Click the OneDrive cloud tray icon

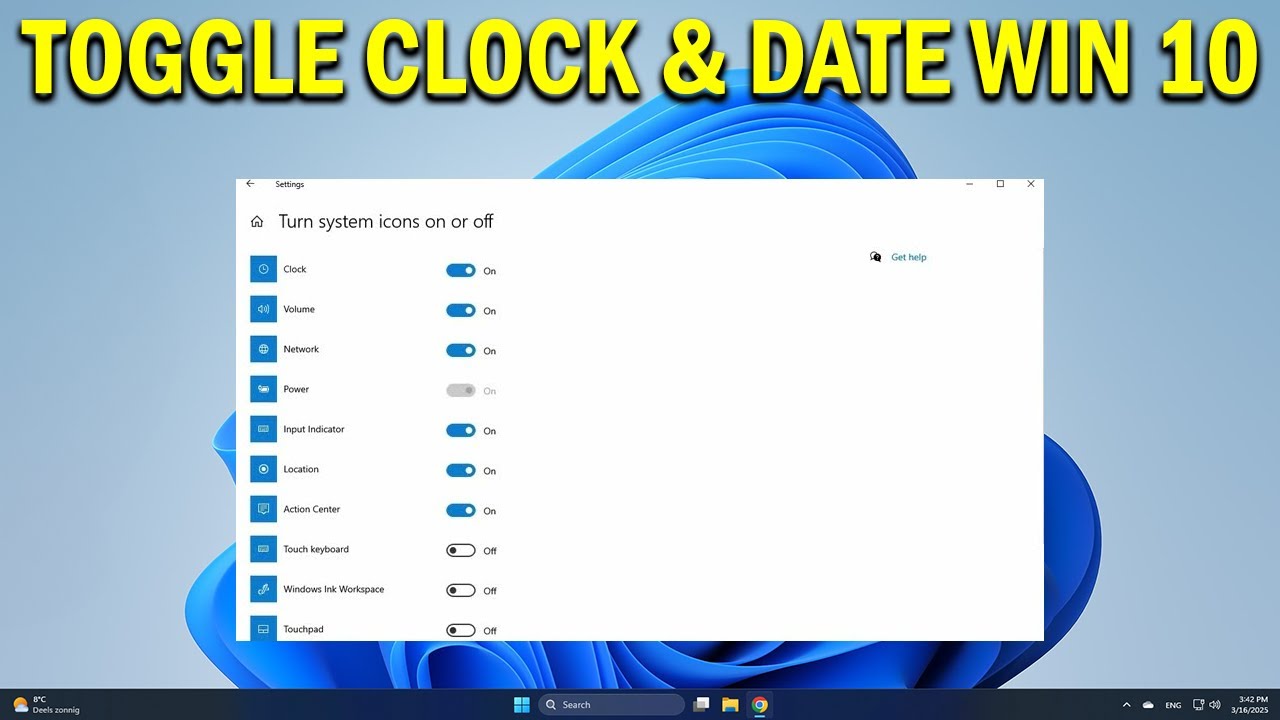1149,705
